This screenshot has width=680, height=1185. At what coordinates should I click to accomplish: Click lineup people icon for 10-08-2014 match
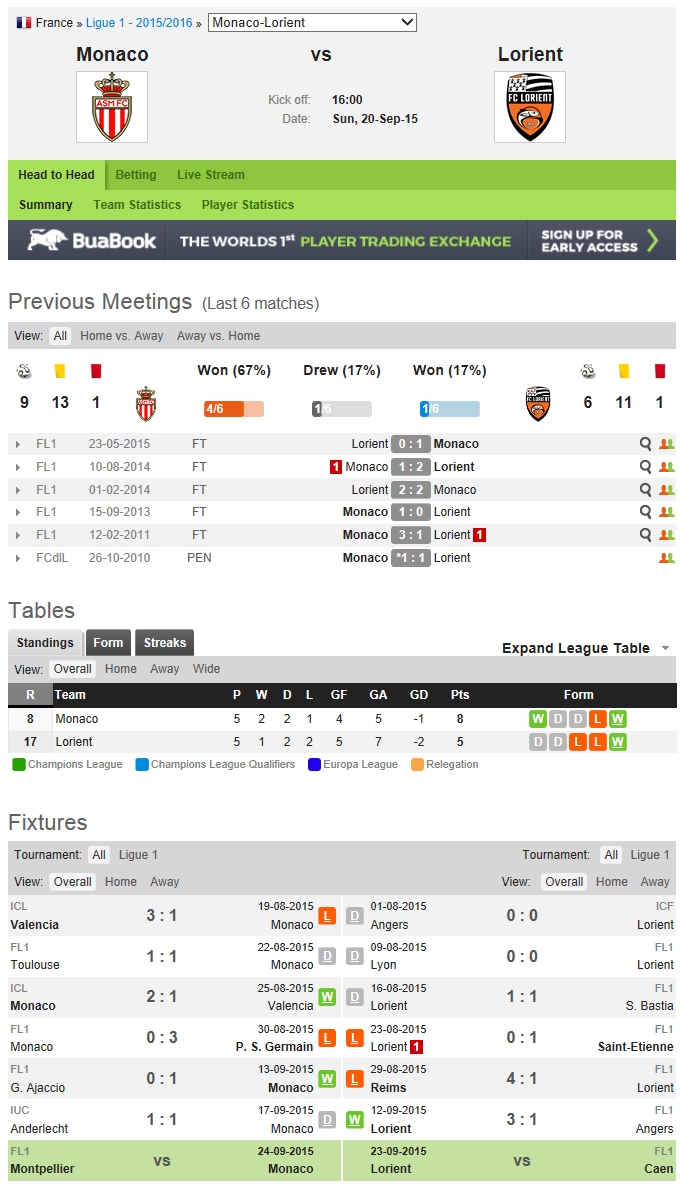click(x=667, y=467)
